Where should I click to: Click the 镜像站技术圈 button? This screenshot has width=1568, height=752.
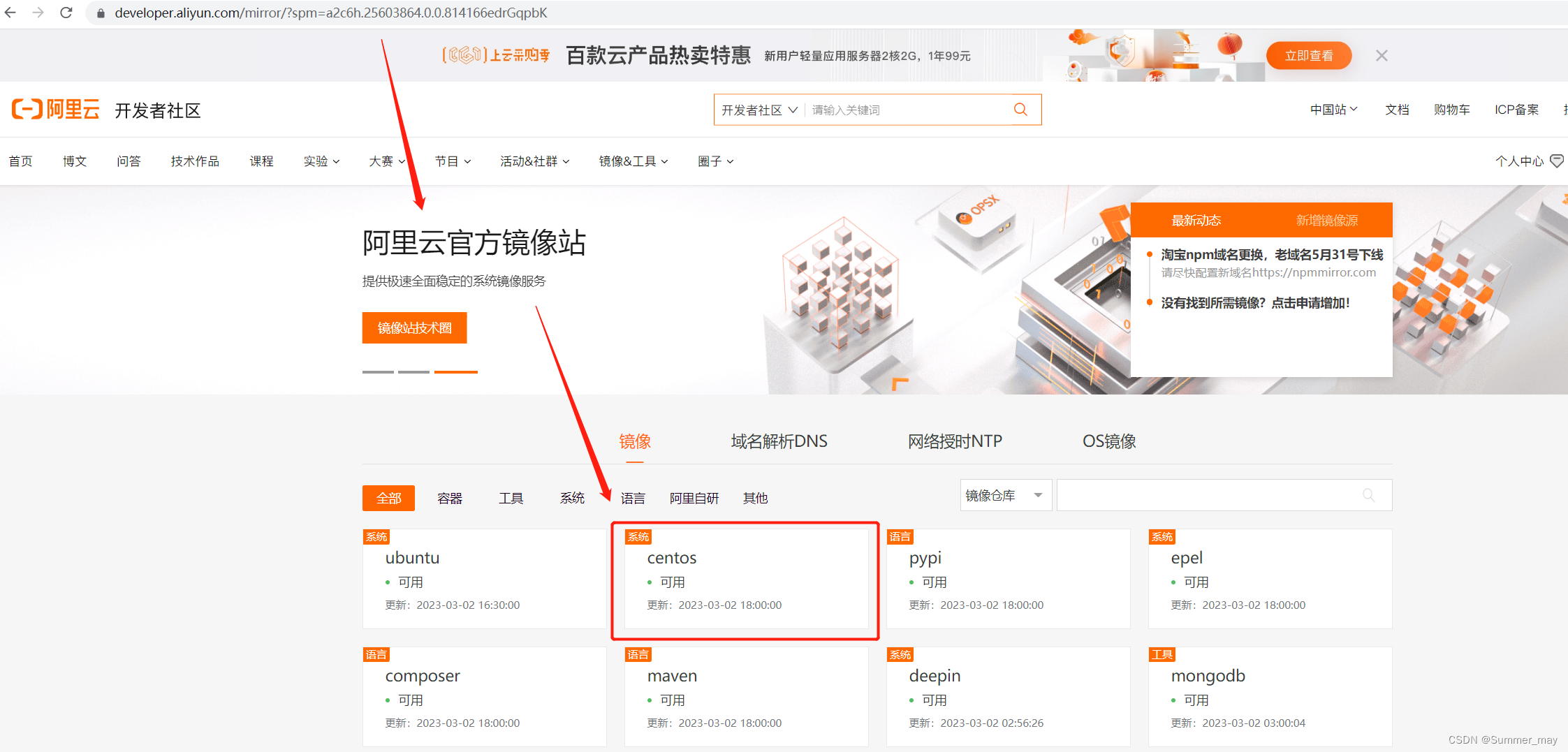[x=415, y=328]
